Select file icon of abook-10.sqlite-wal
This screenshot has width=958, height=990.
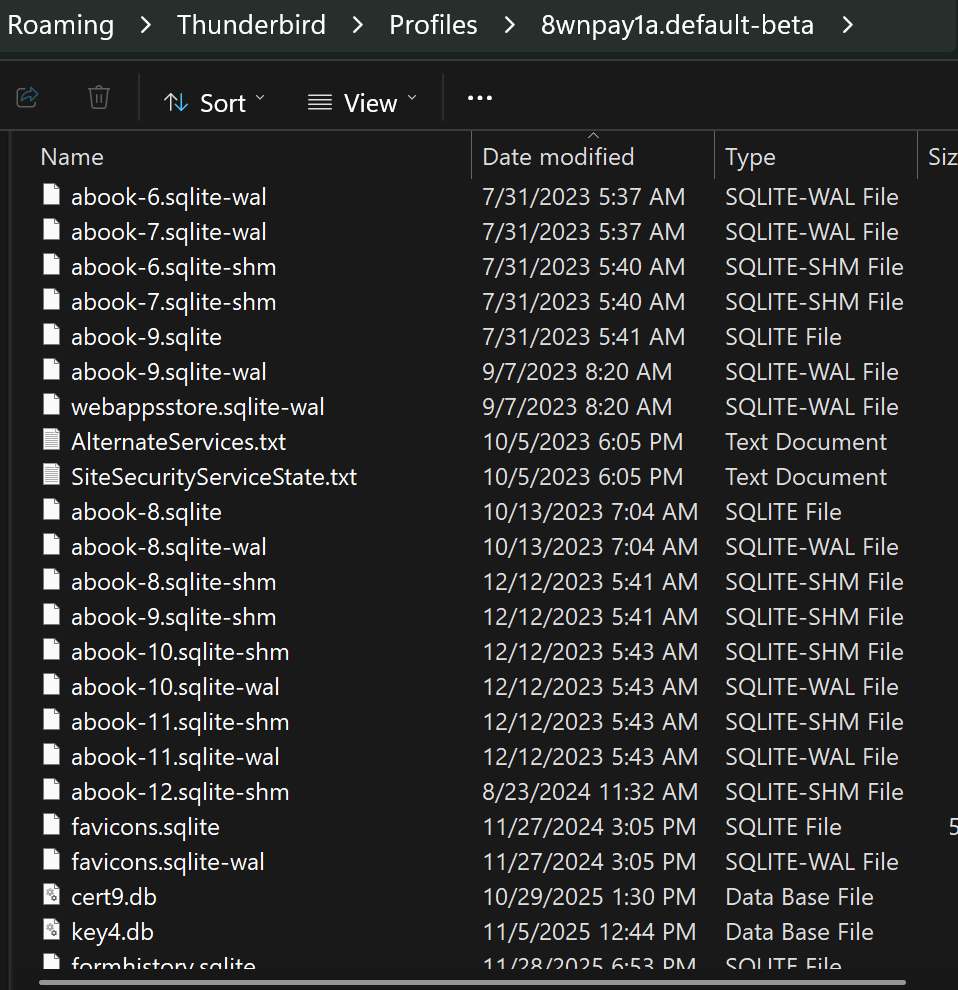coord(52,684)
